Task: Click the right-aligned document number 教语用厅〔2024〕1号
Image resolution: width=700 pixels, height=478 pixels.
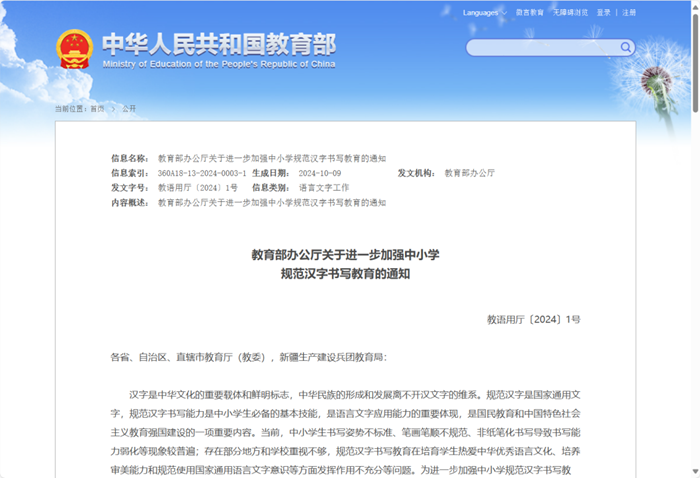Action: [533, 319]
